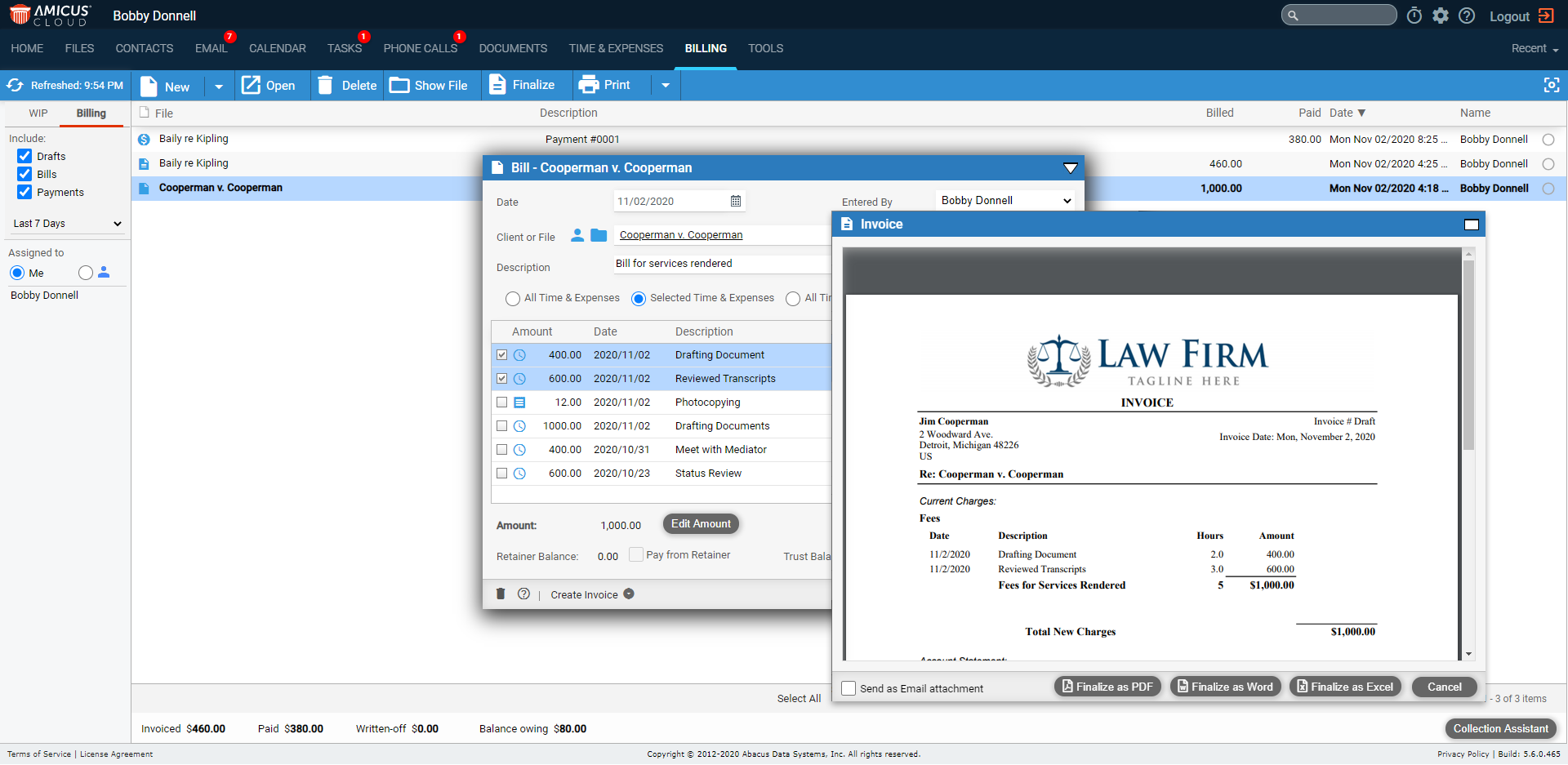This screenshot has width=1568, height=765.
Task: Toggle Pay from Retainer checkbox
Action: (636, 554)
